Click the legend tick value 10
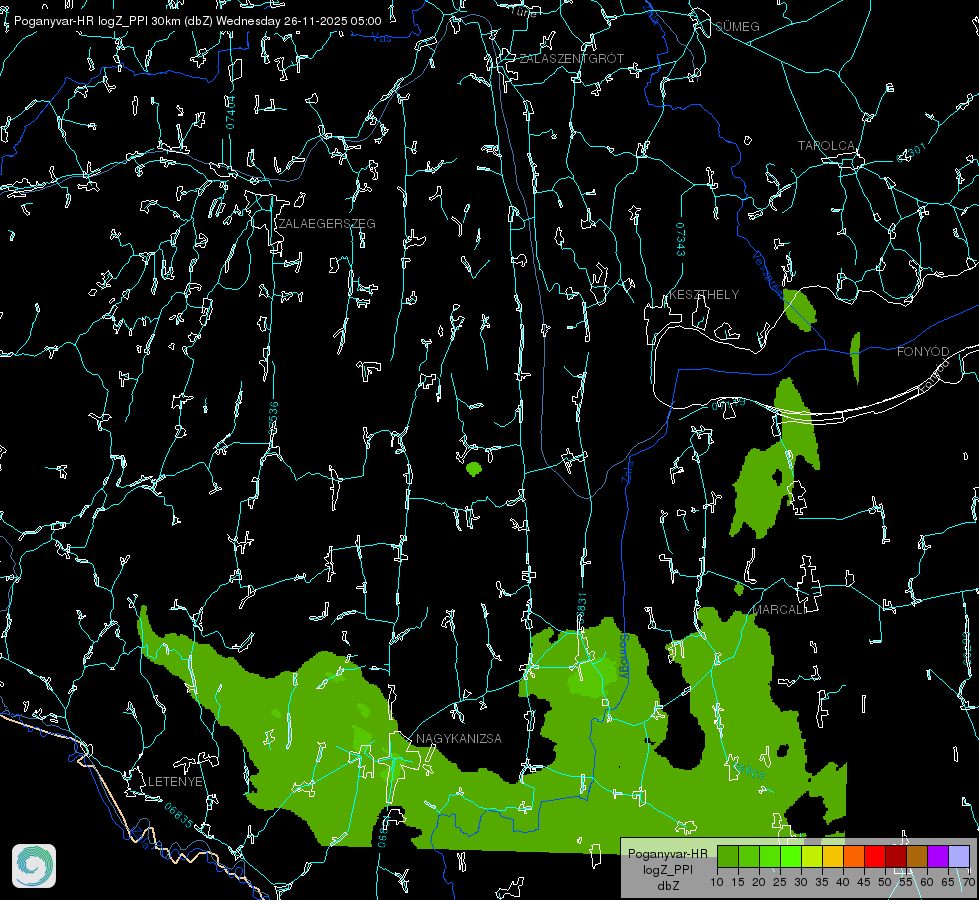Viewport: 979px width, 900px height. [717, 882]
